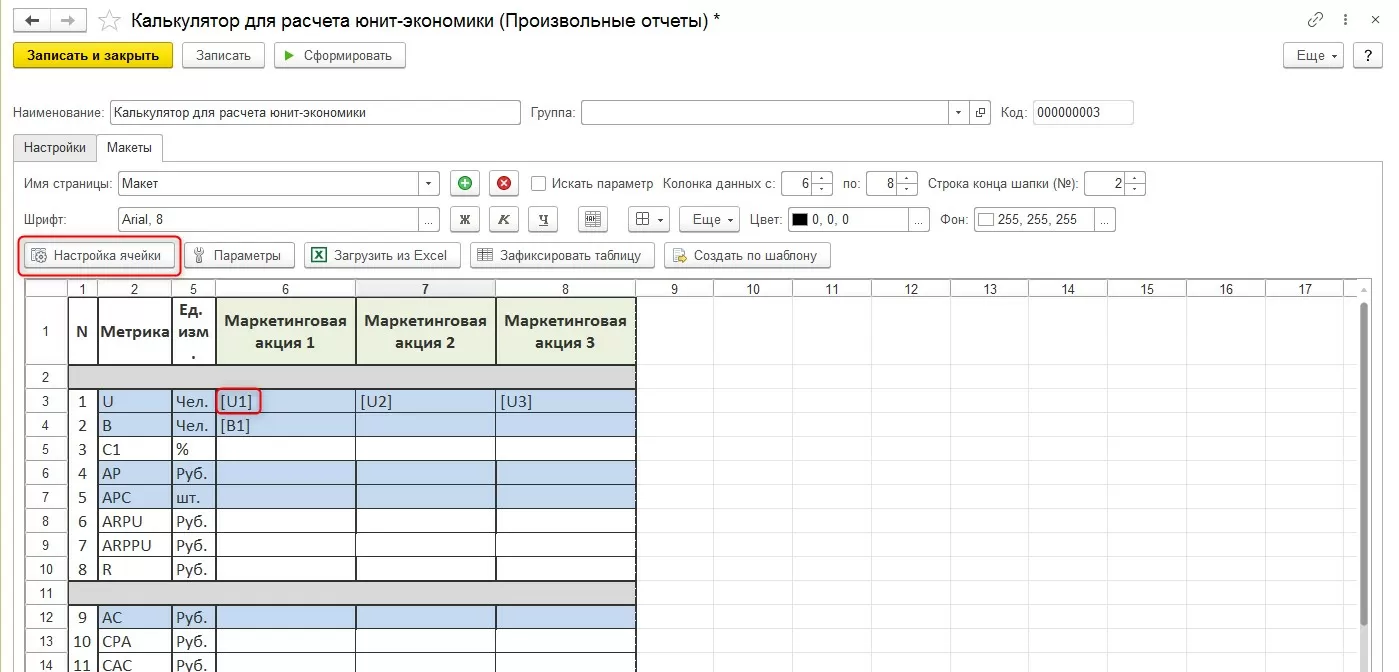Select column header 17
1399x672 pixels.
[x=1304, y=289]
